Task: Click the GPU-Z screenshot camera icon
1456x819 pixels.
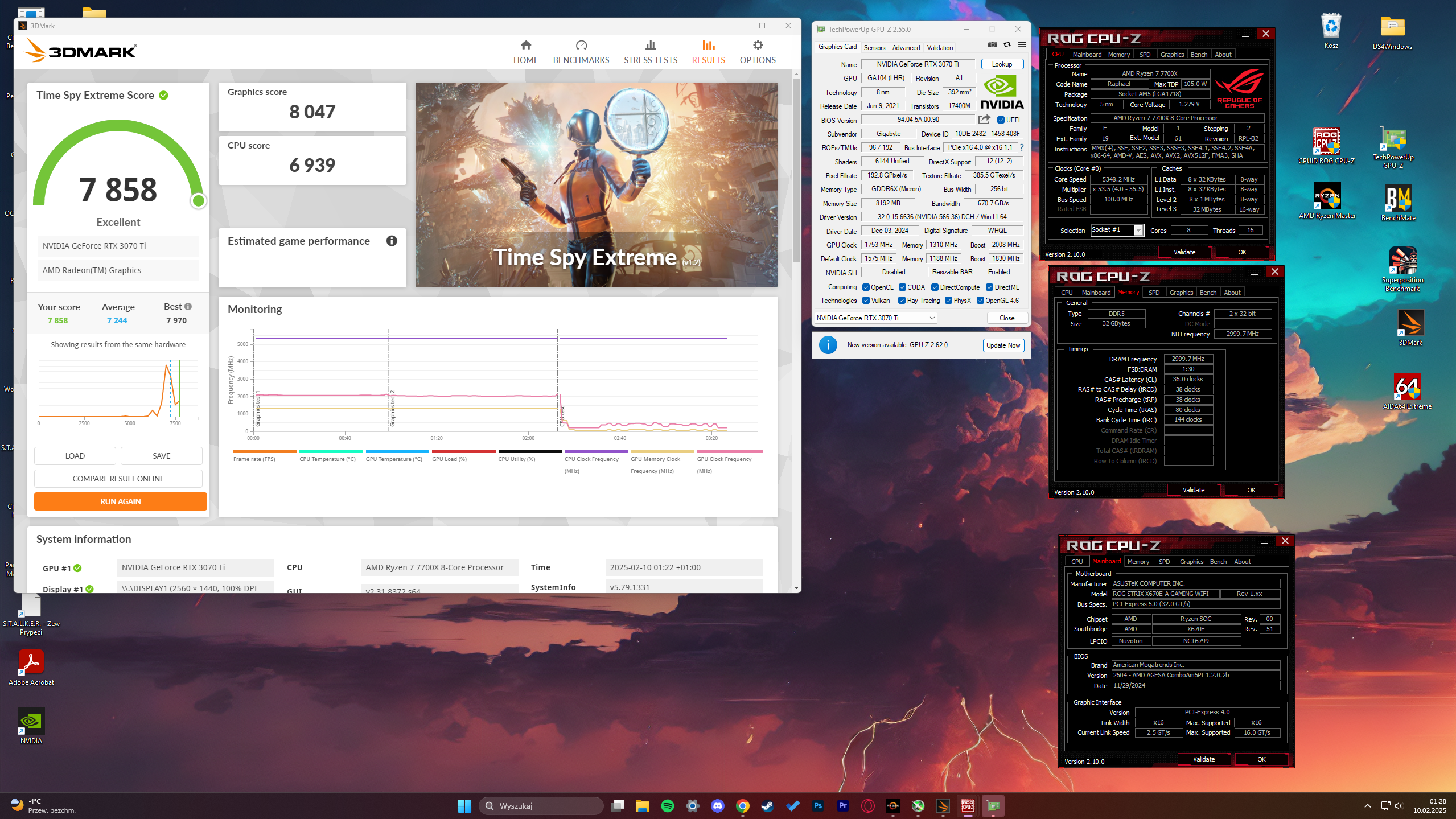Action: point(992,45)
